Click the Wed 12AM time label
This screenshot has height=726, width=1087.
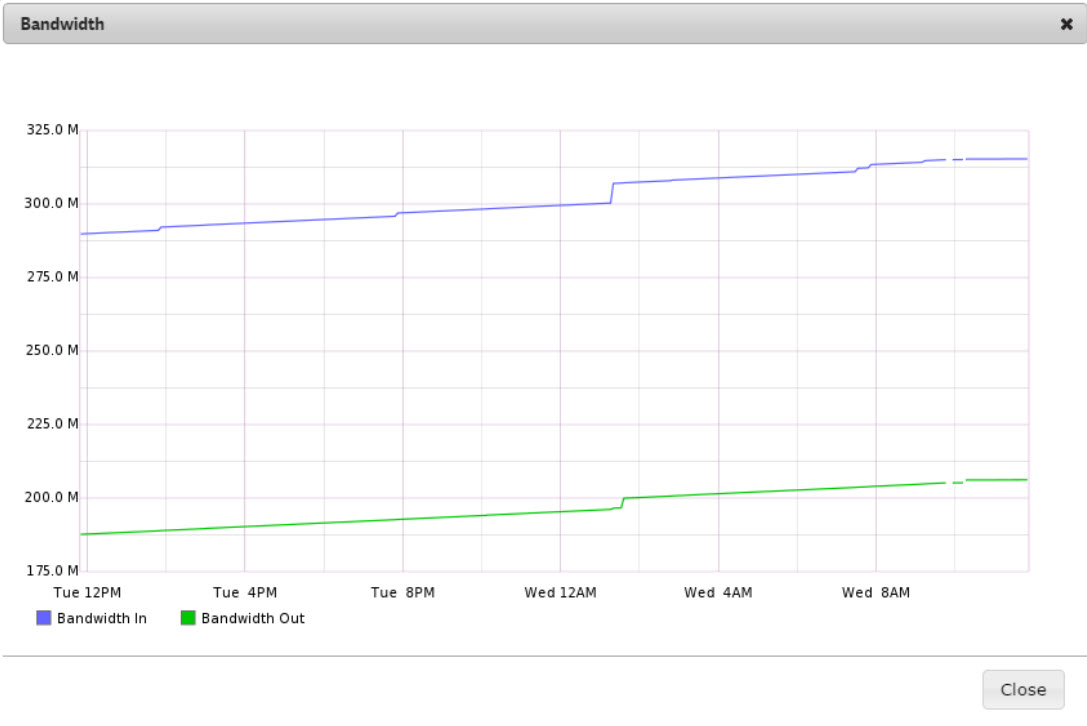pos(560,593)
